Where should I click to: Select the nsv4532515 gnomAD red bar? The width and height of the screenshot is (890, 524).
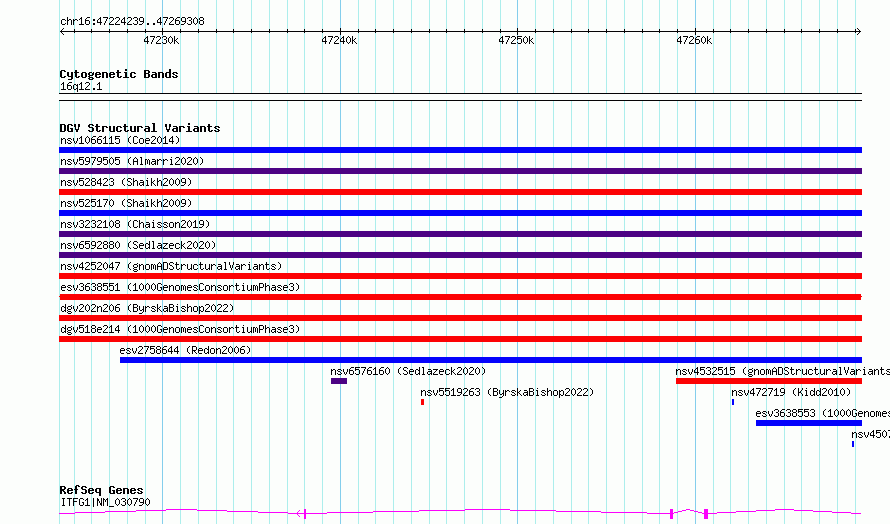769,381
